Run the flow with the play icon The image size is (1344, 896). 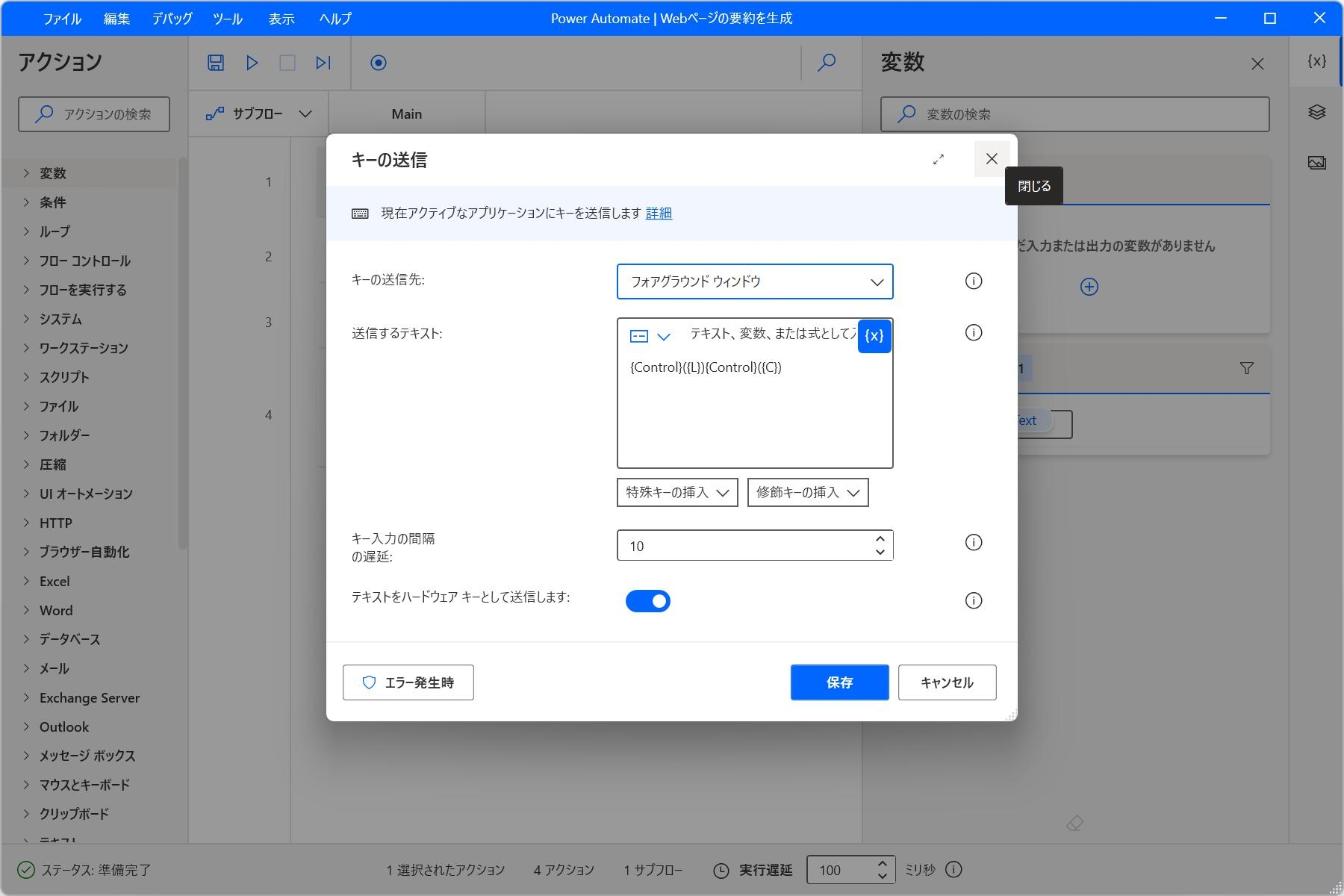click(x=252, y=63)
